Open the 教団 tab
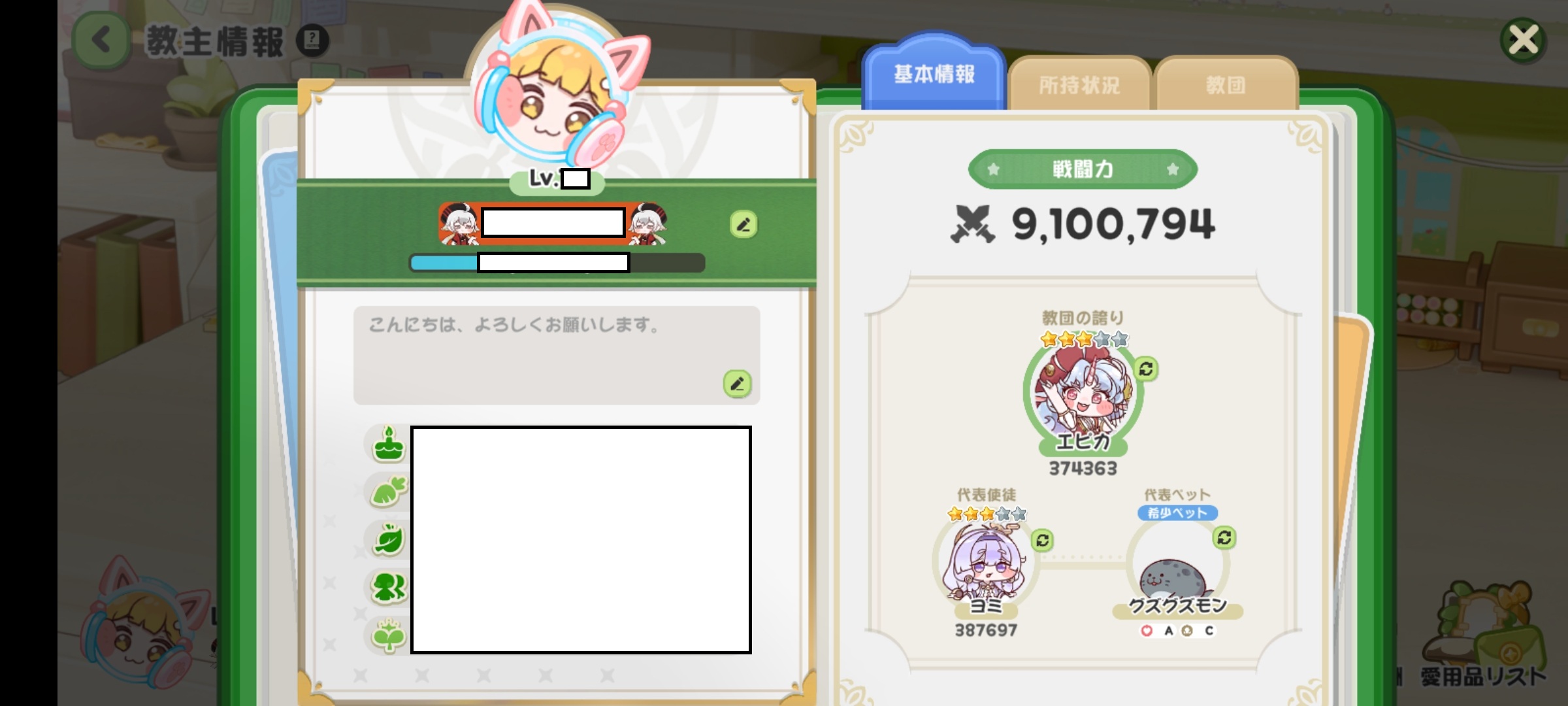 (x=1226, y=84)
